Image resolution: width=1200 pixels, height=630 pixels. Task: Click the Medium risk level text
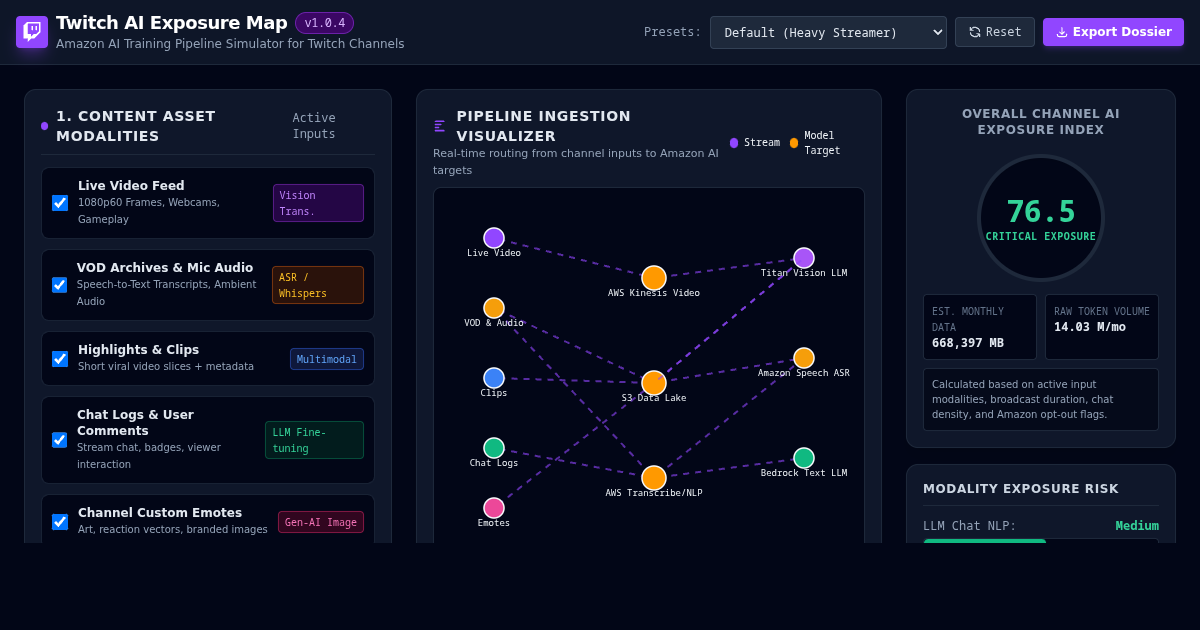[x=1137, y=526]
